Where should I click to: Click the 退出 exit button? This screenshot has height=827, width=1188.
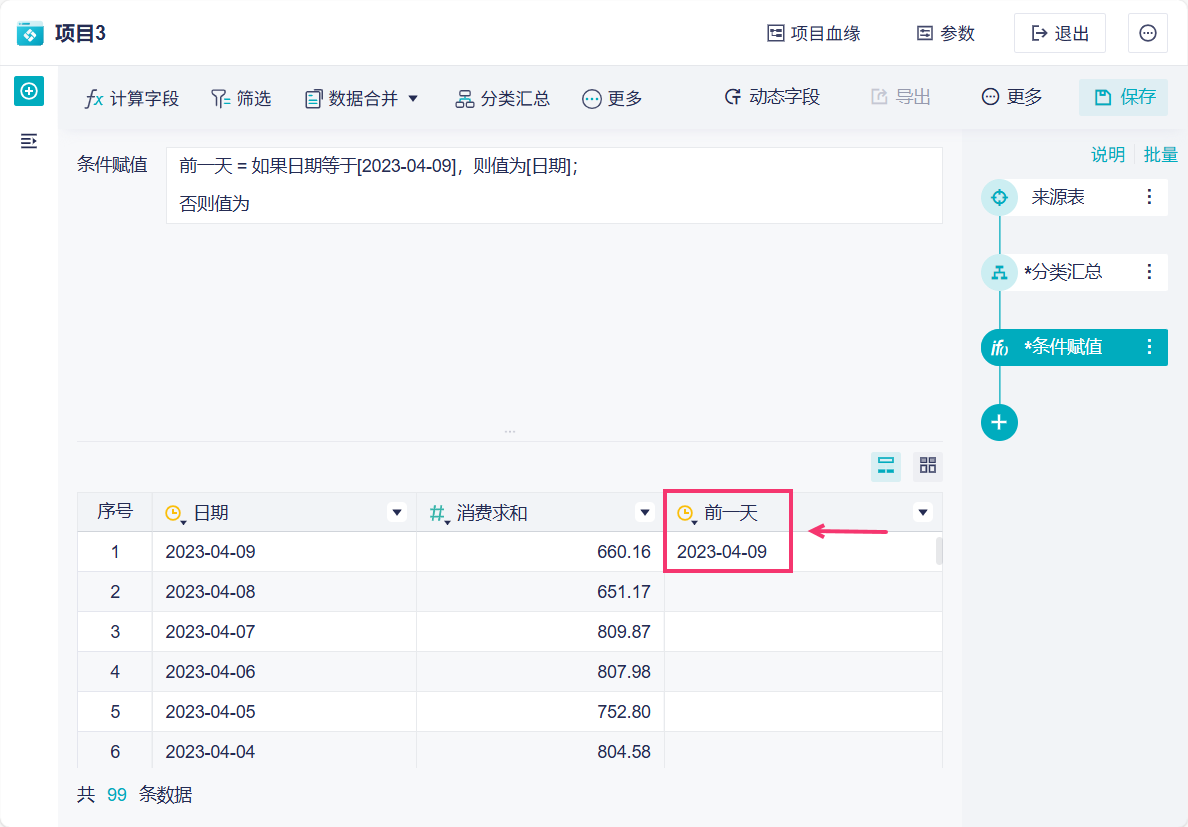(x=1059, y=33)
